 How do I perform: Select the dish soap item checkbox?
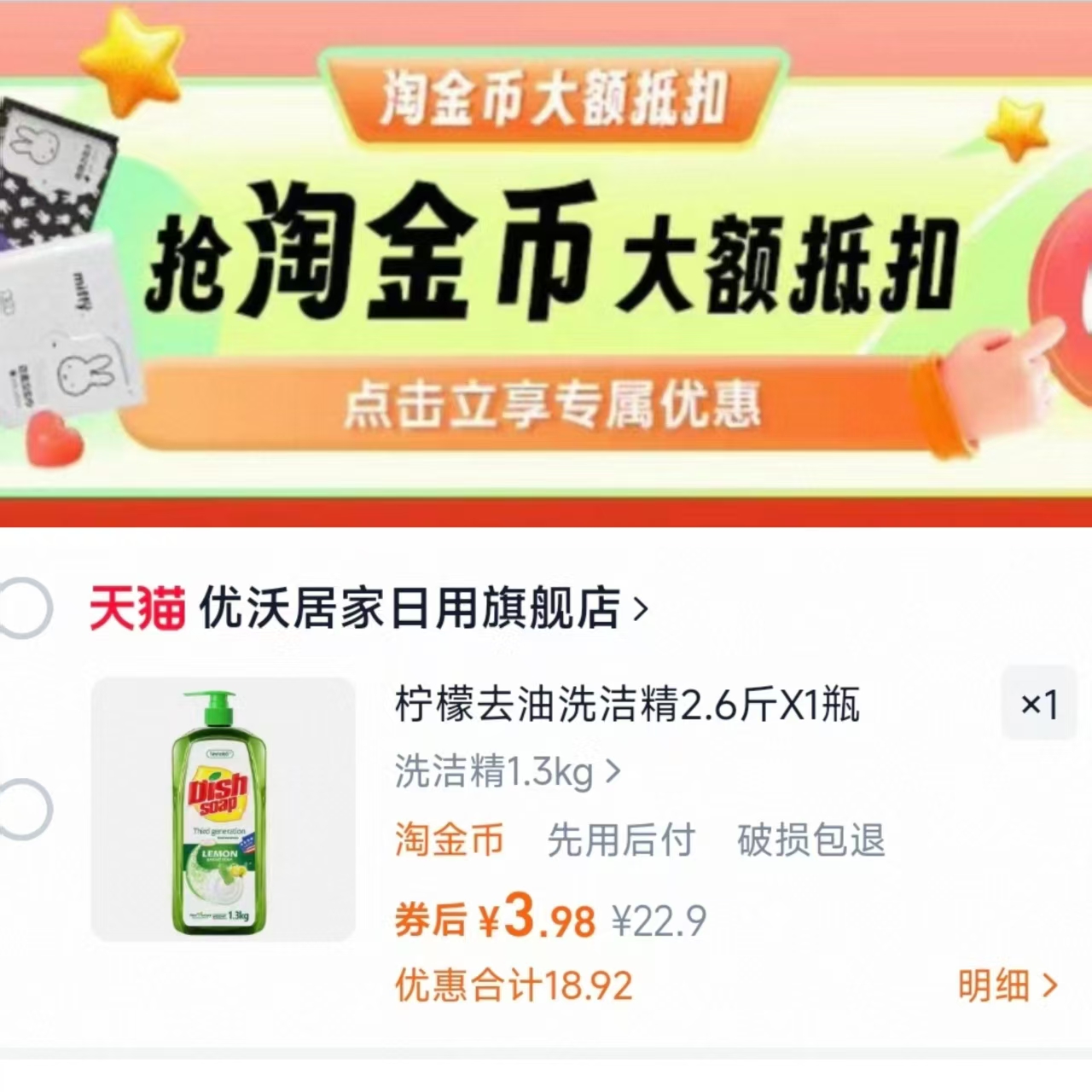coord(23,809)
